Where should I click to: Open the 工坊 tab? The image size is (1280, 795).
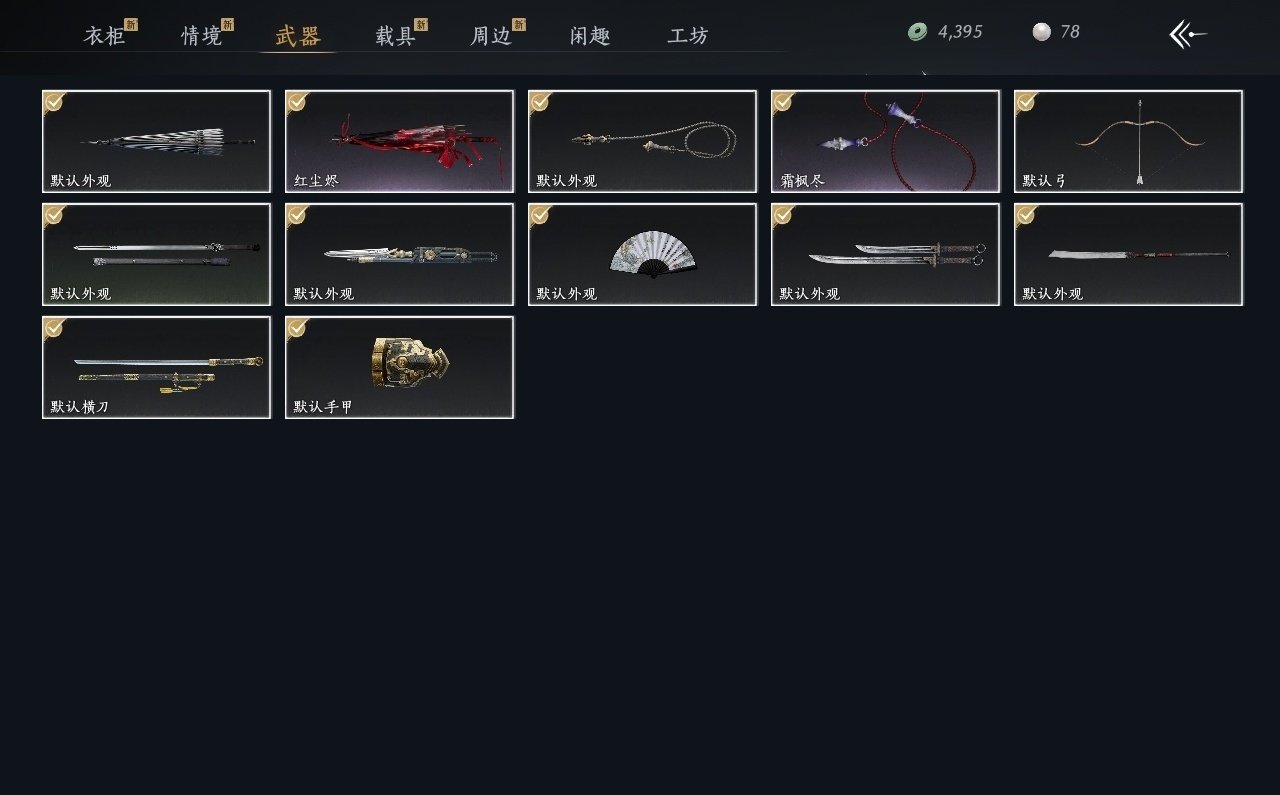tap(688, 36)
